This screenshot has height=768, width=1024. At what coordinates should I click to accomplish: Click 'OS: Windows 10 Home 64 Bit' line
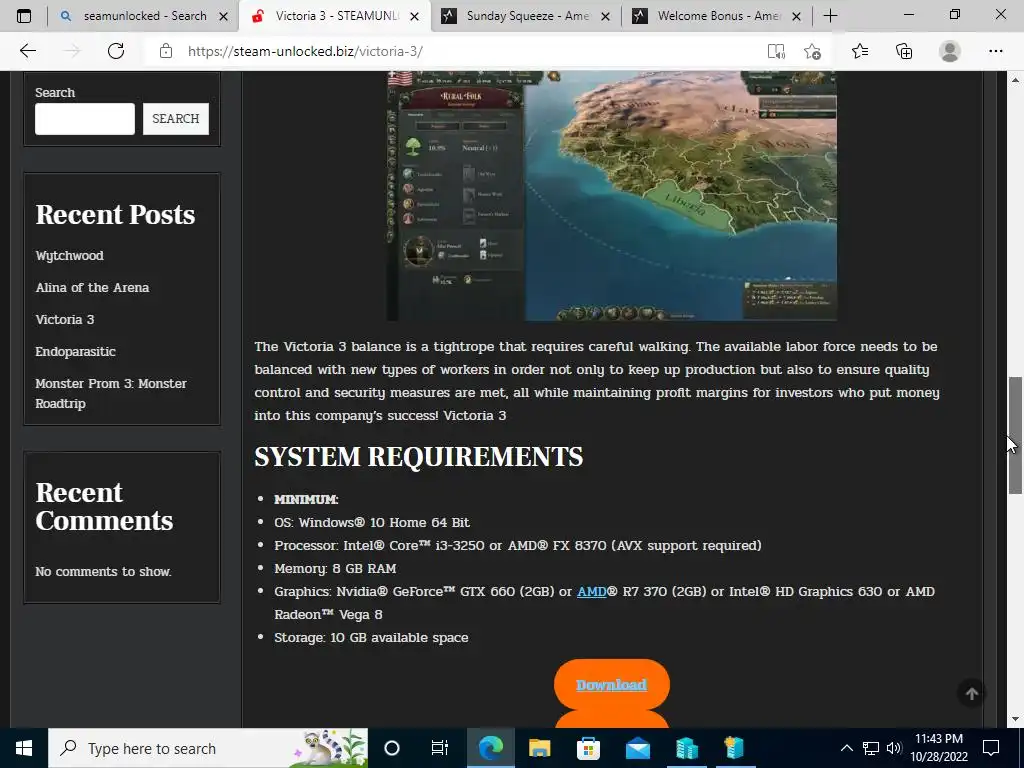pyautogui.click(x=372, y=522)
